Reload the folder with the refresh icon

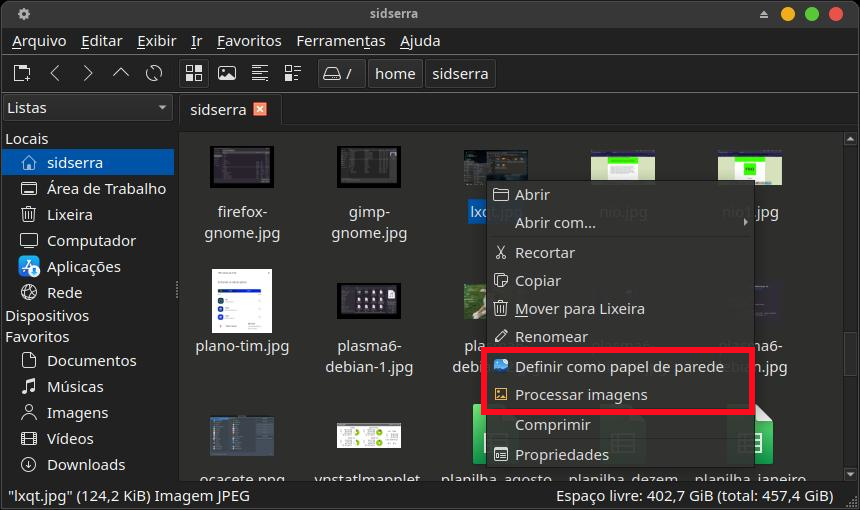tap(154, 73)
